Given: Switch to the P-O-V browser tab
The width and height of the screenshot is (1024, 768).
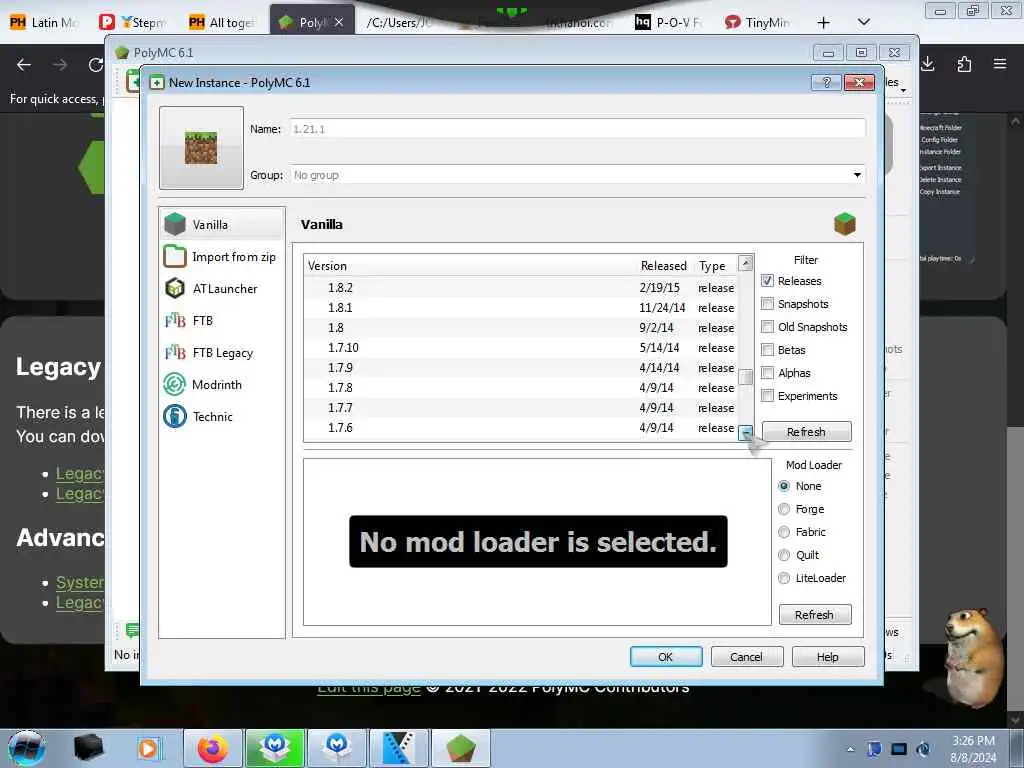Looking at the screenshot, I should [670, 22].
